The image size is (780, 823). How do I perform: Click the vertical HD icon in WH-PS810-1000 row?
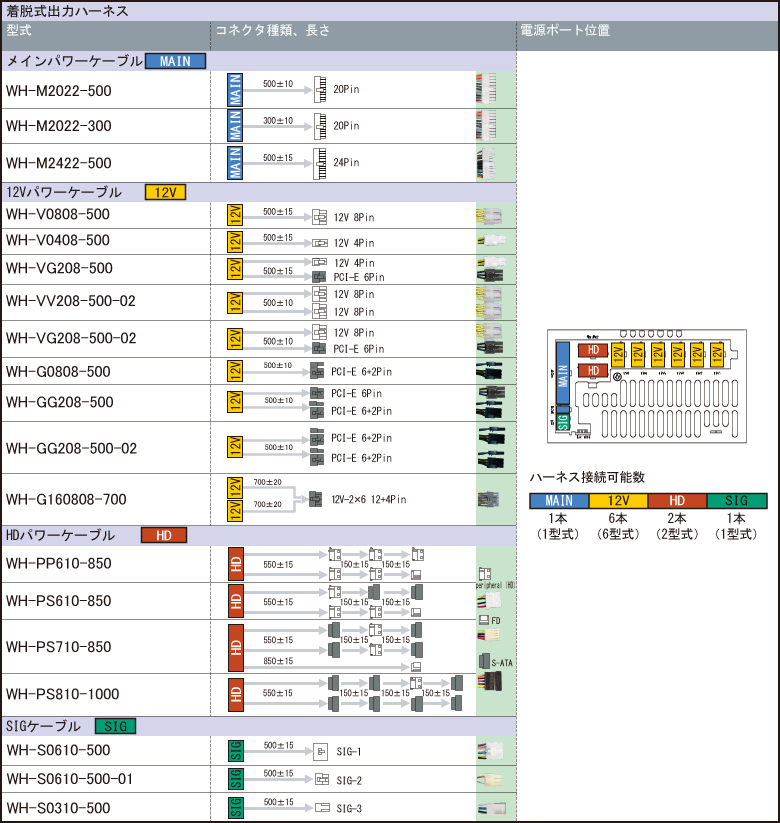[x=236, y=693]
